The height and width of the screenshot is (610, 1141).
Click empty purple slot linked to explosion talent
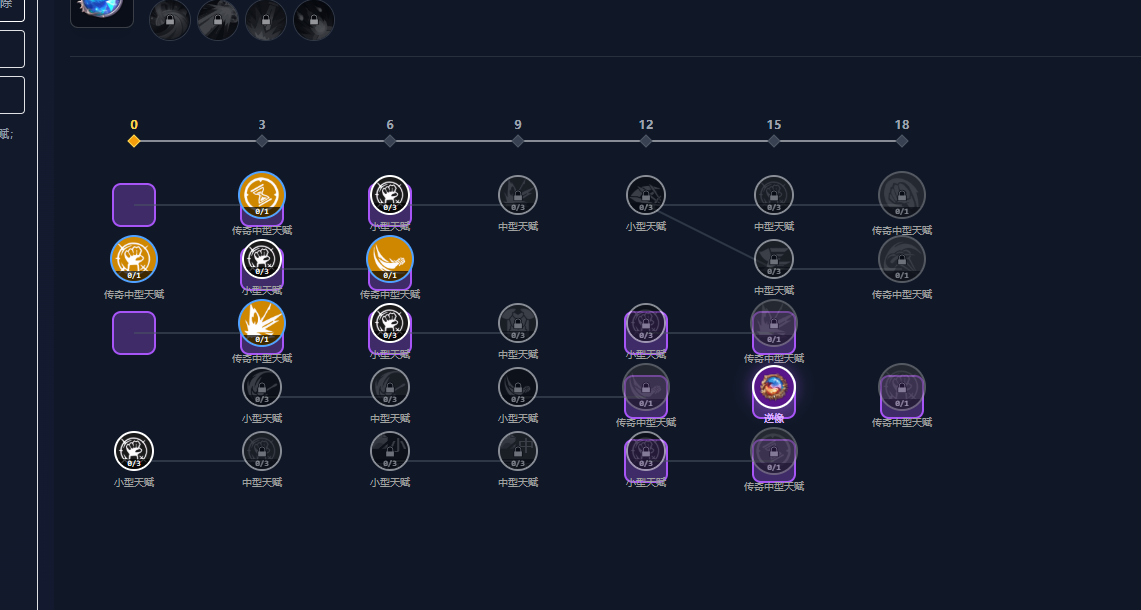click(x=134, y=333)
